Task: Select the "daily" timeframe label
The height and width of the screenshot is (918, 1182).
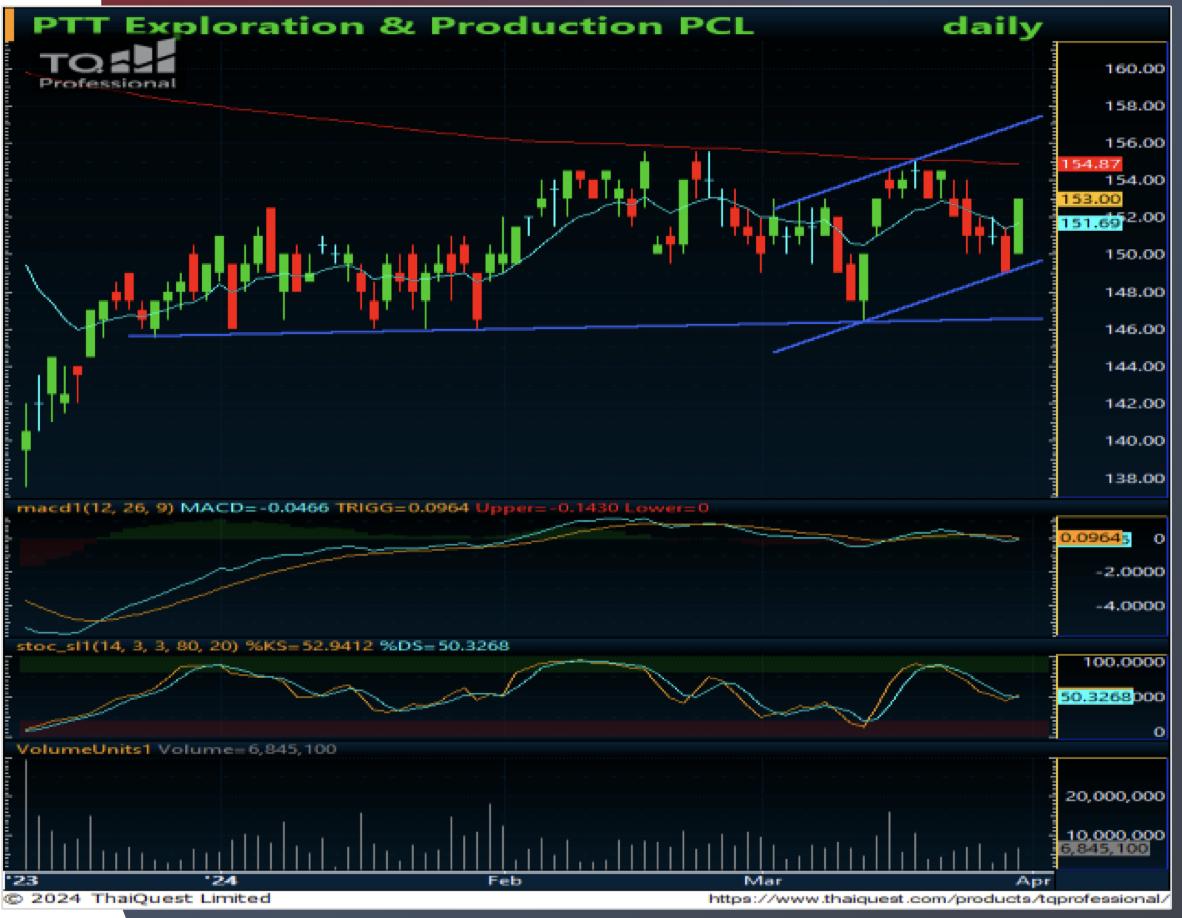Action: 993,27
